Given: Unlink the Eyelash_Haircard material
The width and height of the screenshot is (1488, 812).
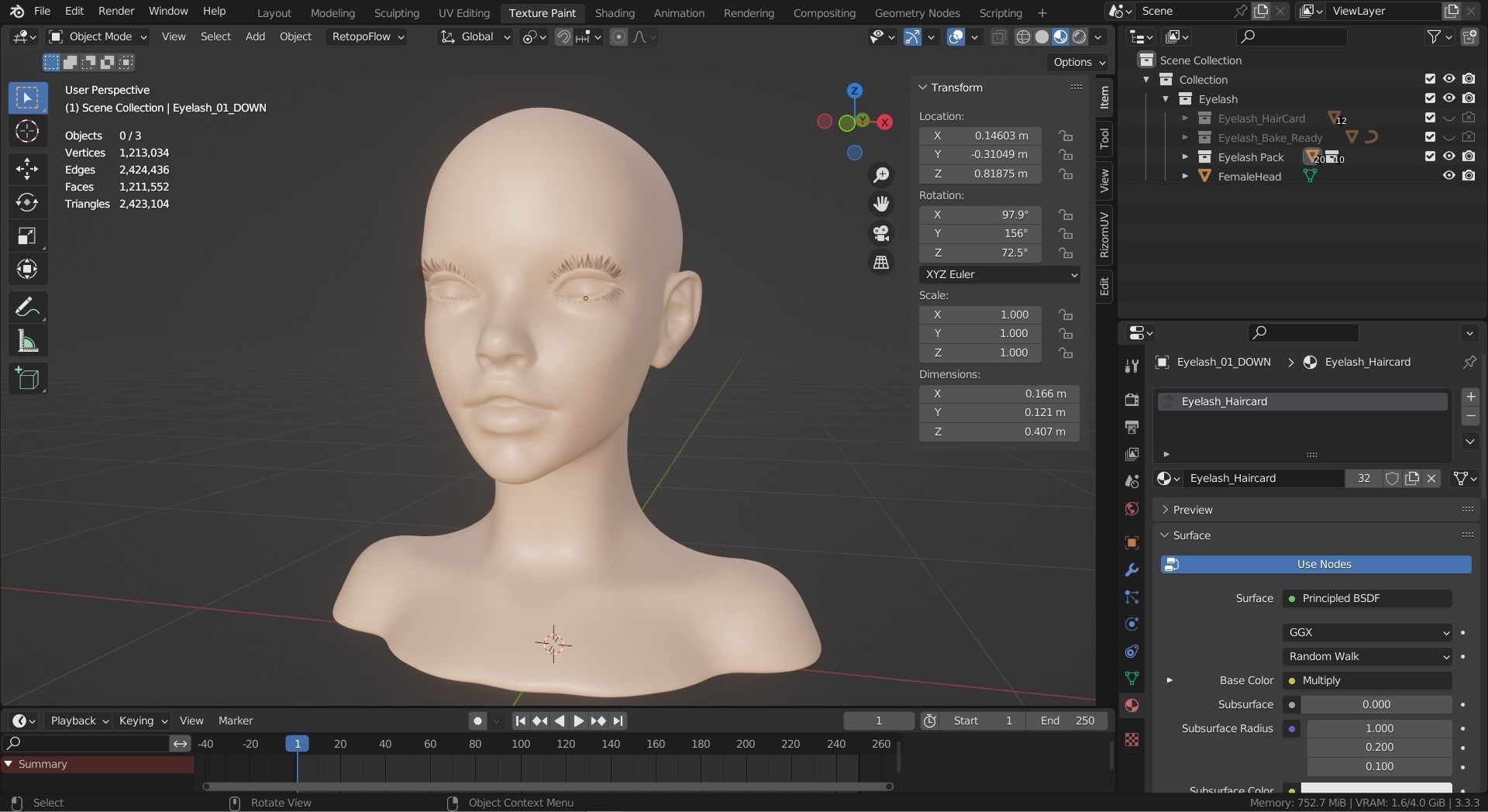Looking at the screenshot, I should [1431, 479].
